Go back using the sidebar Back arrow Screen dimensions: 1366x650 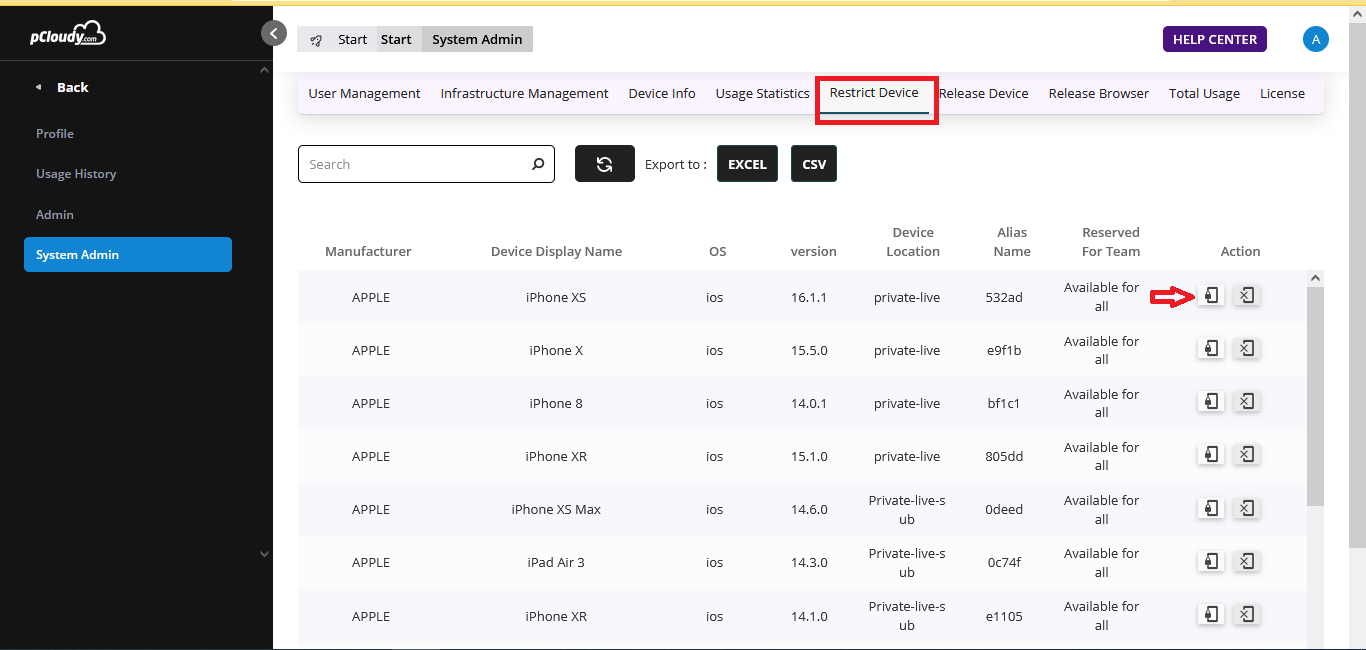tap(40, 88)
